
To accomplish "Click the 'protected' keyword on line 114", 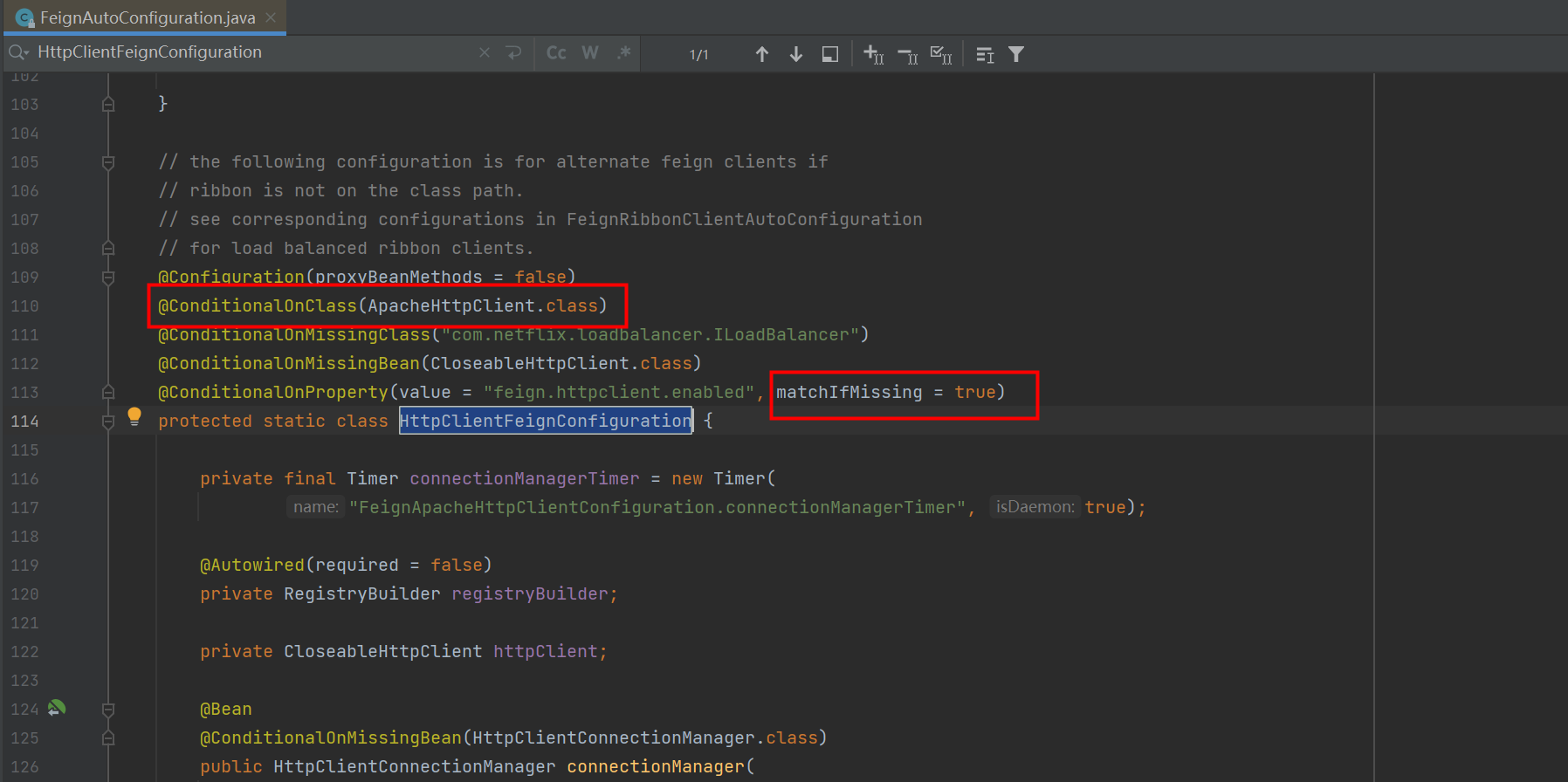I will click(x=205, y=422).
